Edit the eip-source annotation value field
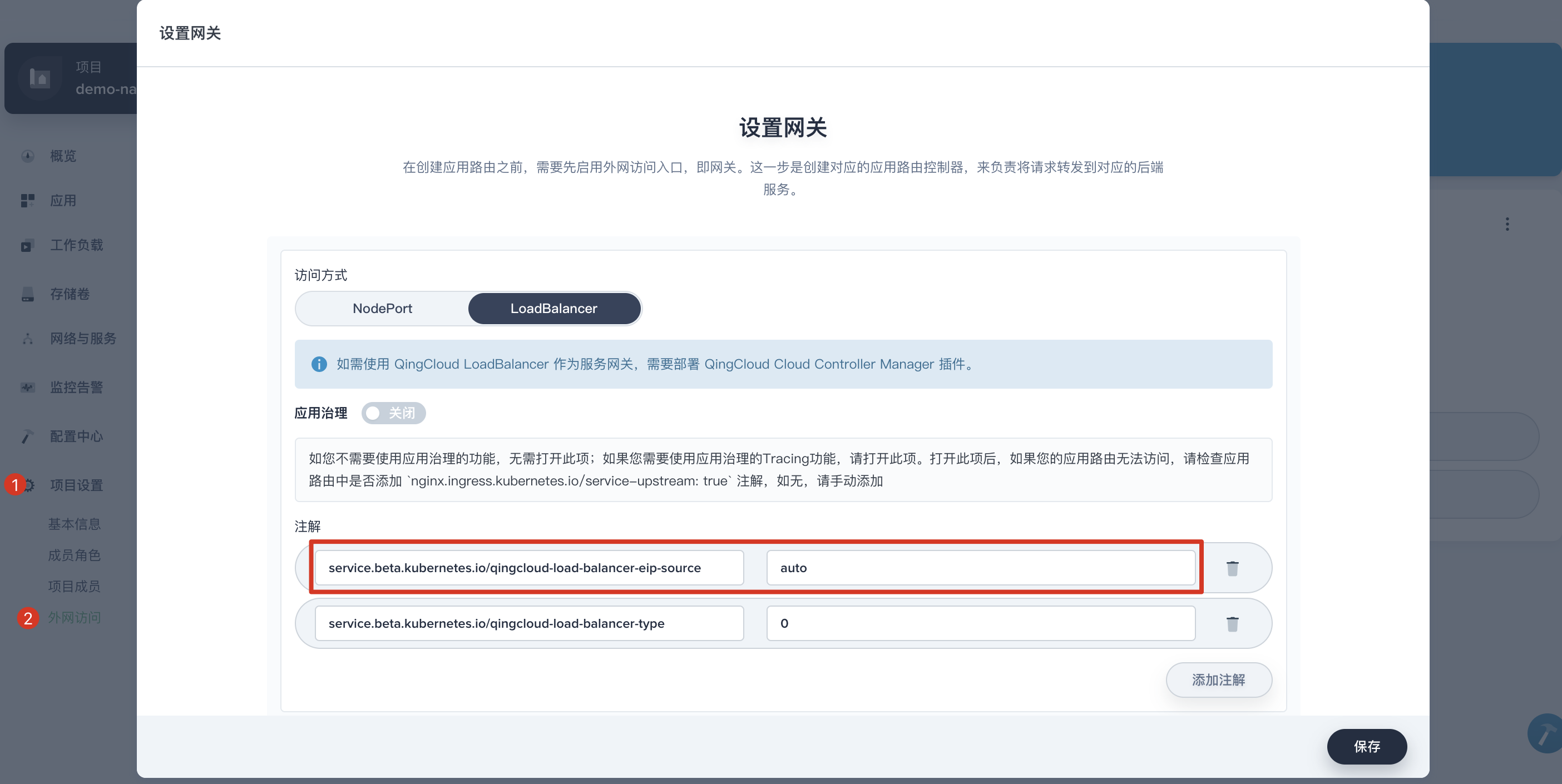 [981, 568]
